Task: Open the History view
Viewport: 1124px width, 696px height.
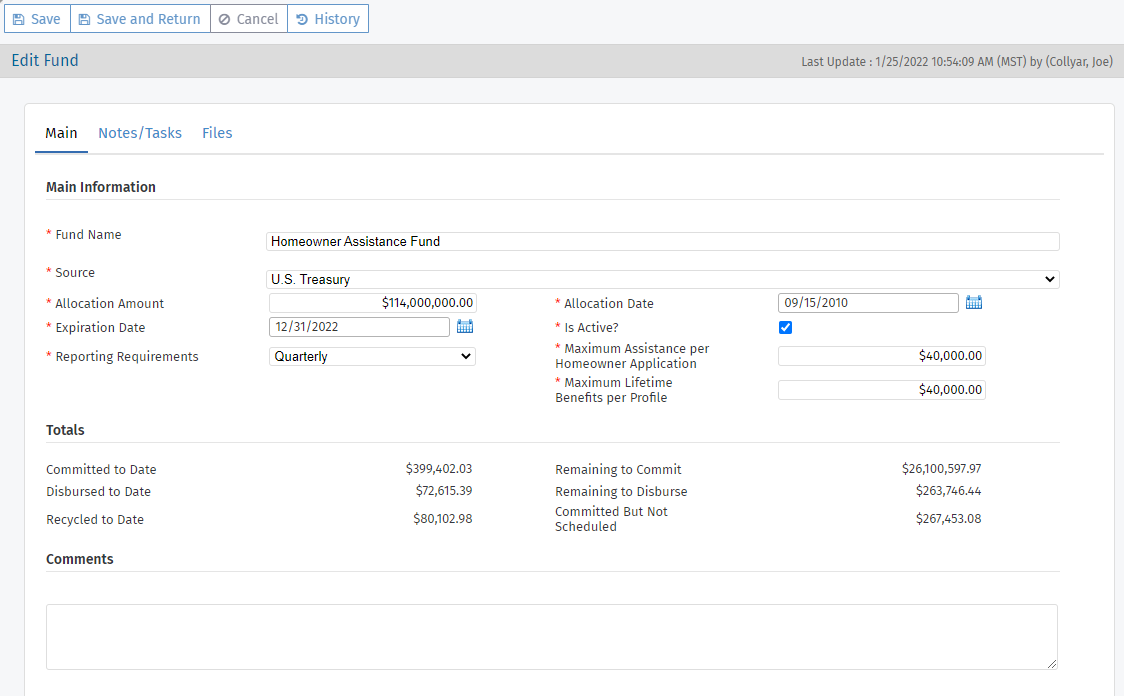Action: pyautogui.click(x=328, y=19)
